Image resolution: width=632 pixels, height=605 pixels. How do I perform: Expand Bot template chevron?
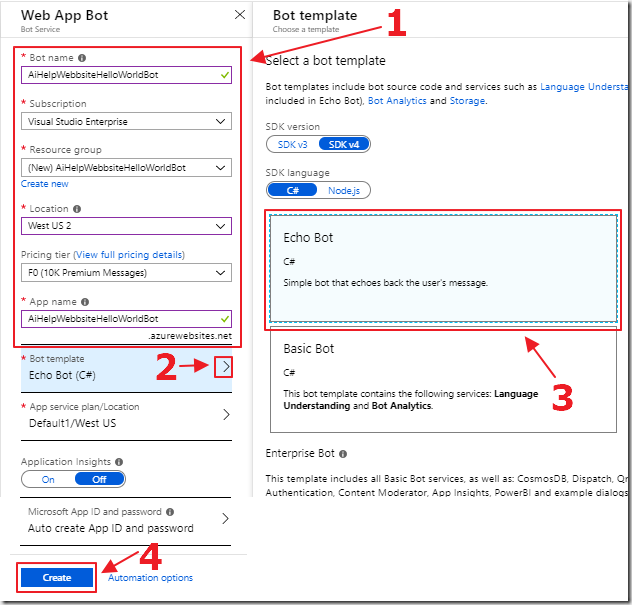pos(226,367)
